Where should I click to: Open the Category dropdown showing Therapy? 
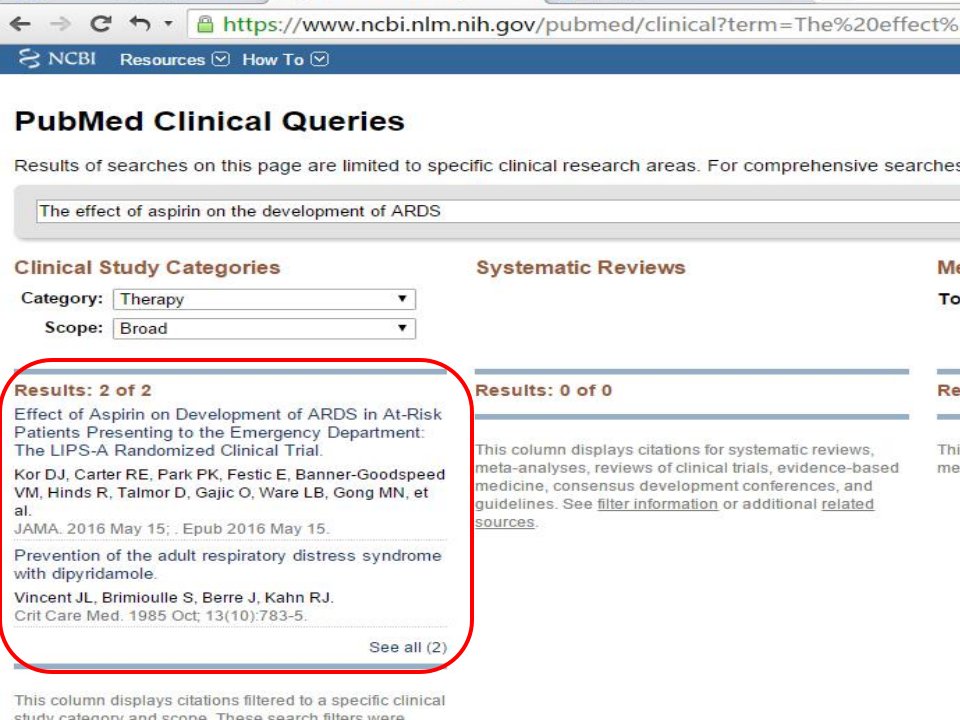pos(264,299)
